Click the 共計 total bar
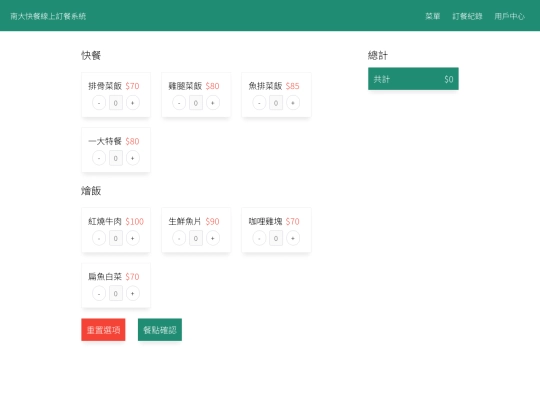Image resolution: width=540 pixels, height=405 pixels. tap(413, 79)
